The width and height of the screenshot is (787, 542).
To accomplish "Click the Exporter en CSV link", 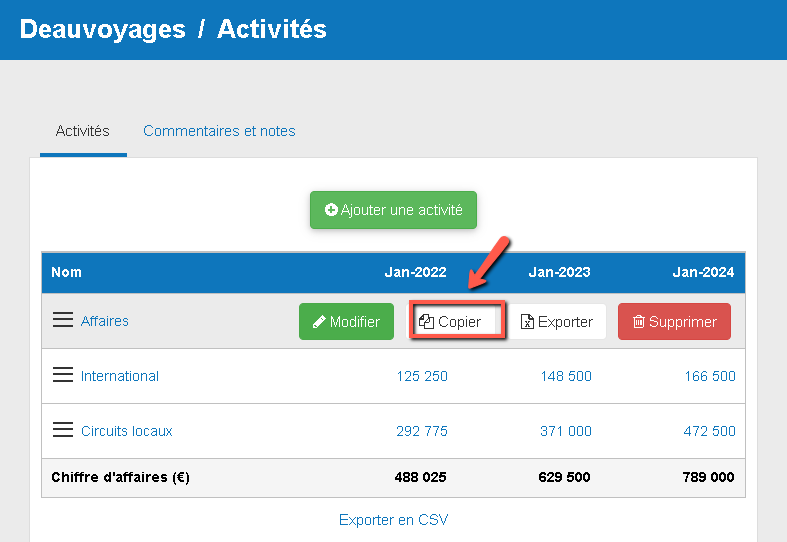I will coord(393,520).
